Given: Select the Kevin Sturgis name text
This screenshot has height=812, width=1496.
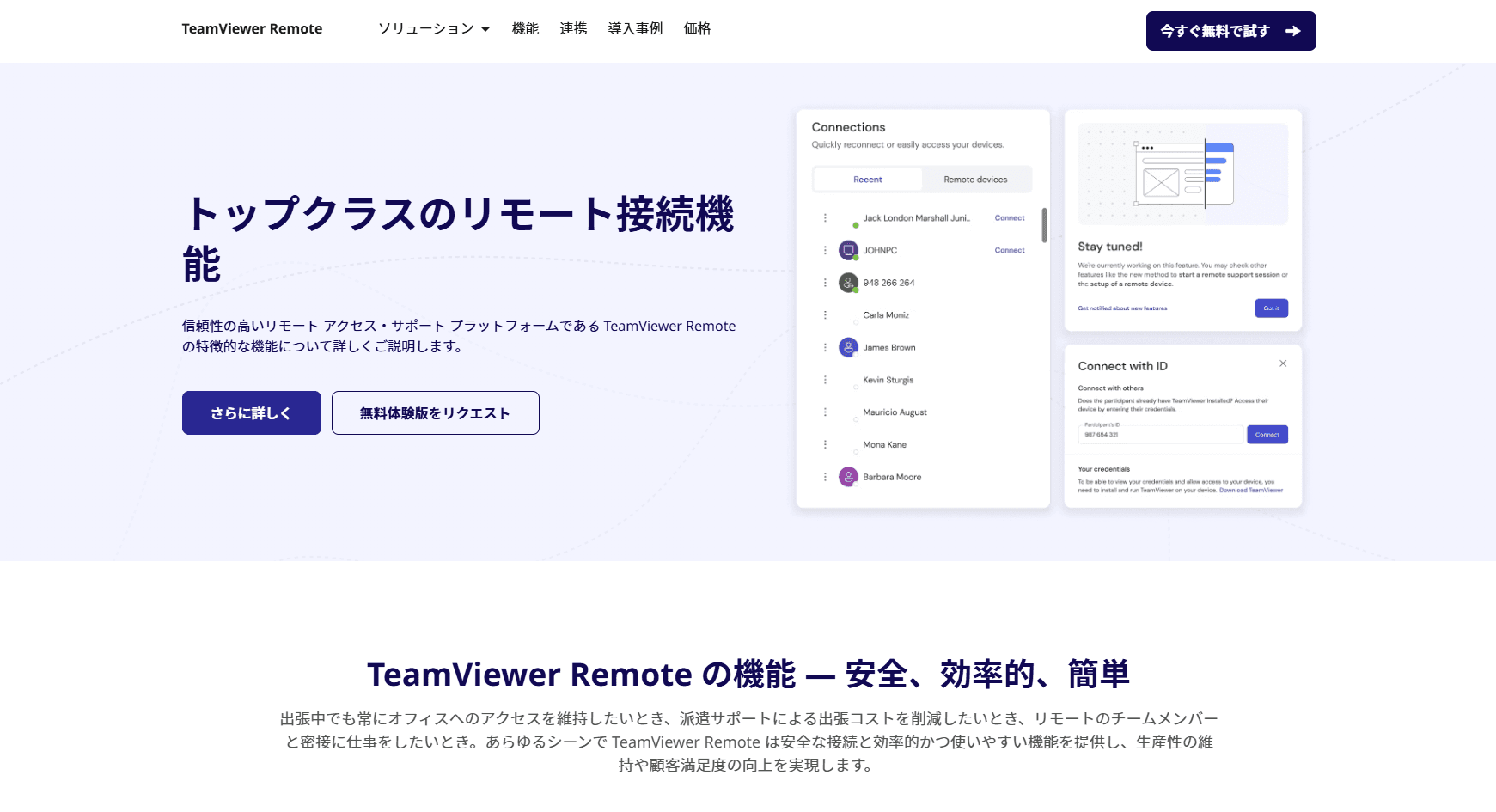Looking at the screenshot, I should [x=888, y=380].
